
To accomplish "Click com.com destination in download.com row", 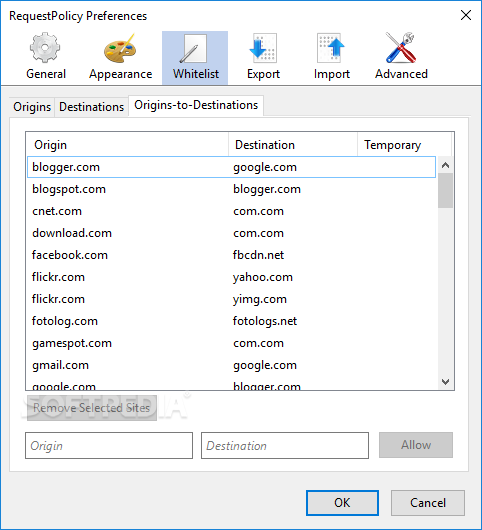I will 258,233.
